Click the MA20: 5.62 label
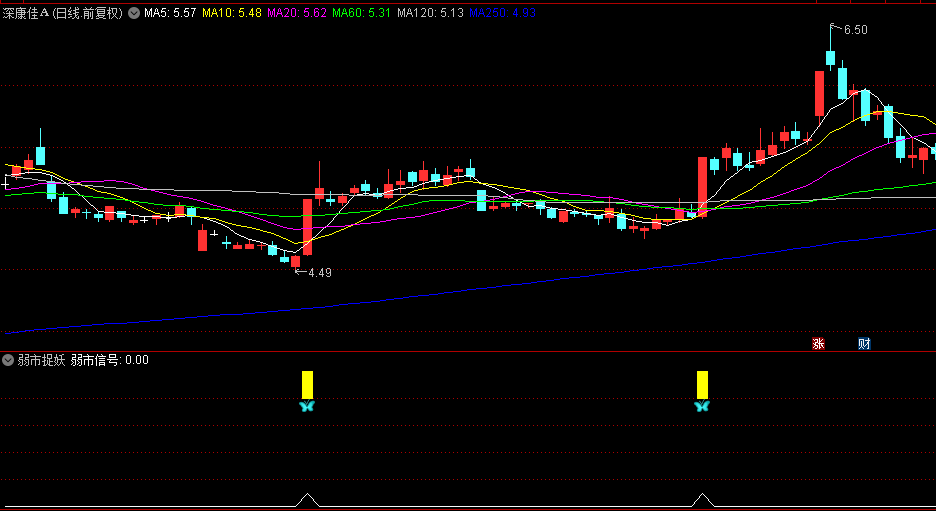 tap(297, 13)
